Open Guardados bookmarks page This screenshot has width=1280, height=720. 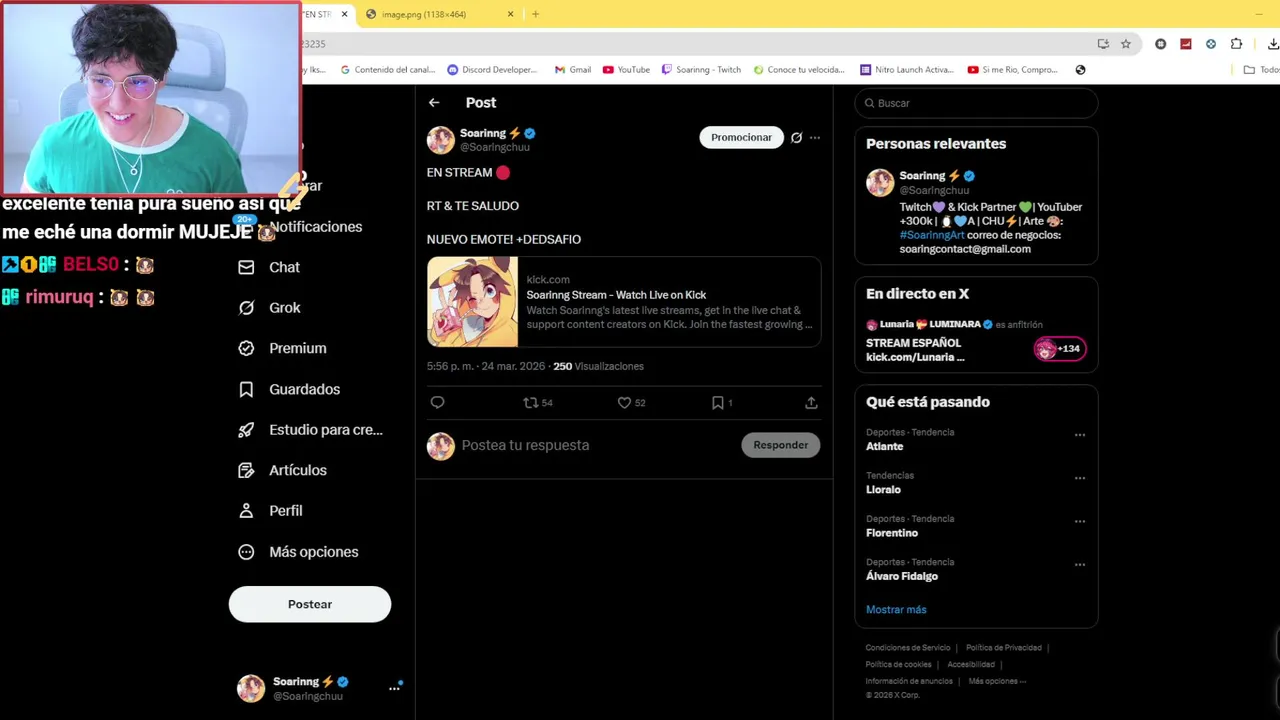click(289, 389)
